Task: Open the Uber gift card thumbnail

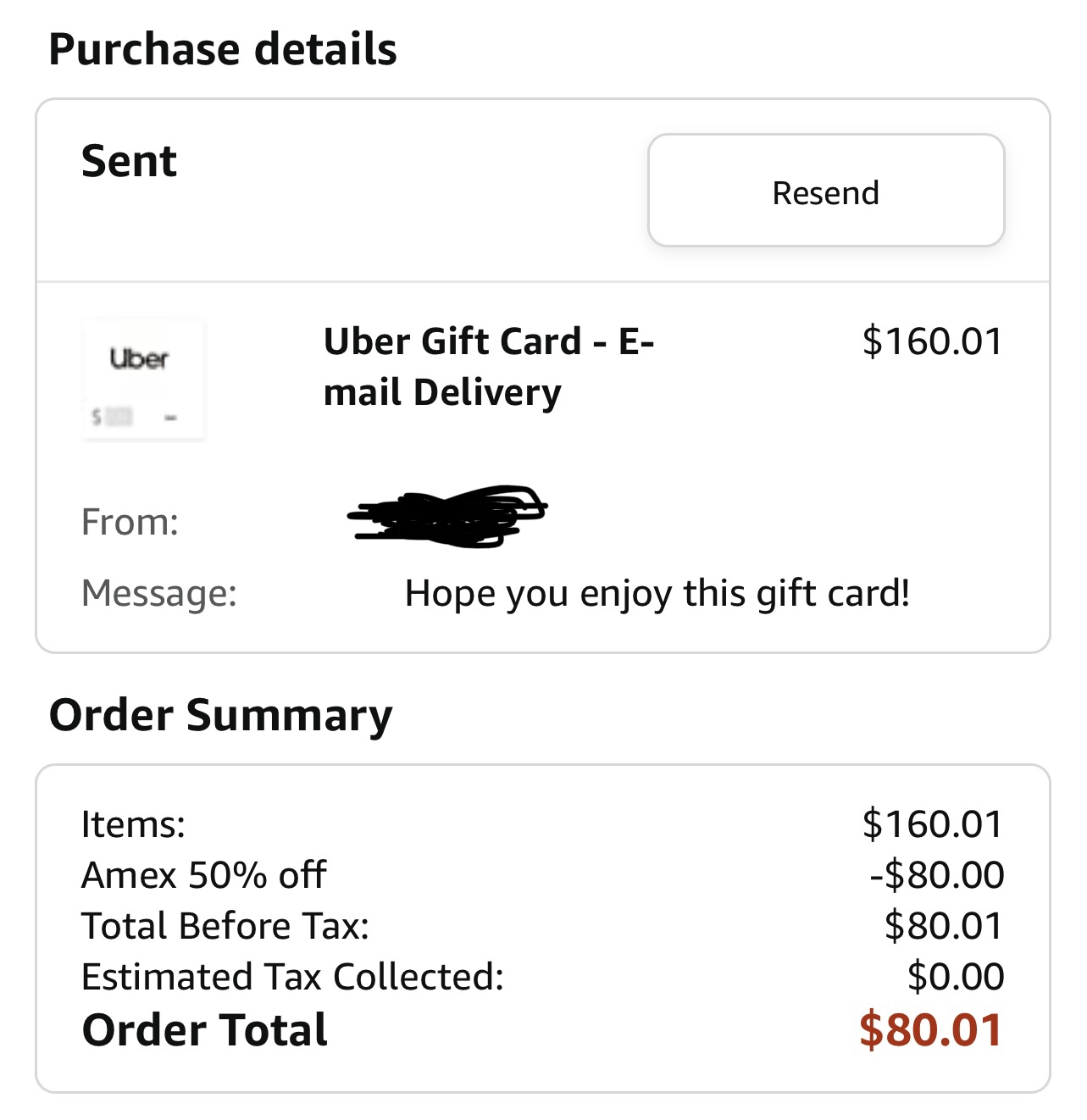Action: point(143,379)
